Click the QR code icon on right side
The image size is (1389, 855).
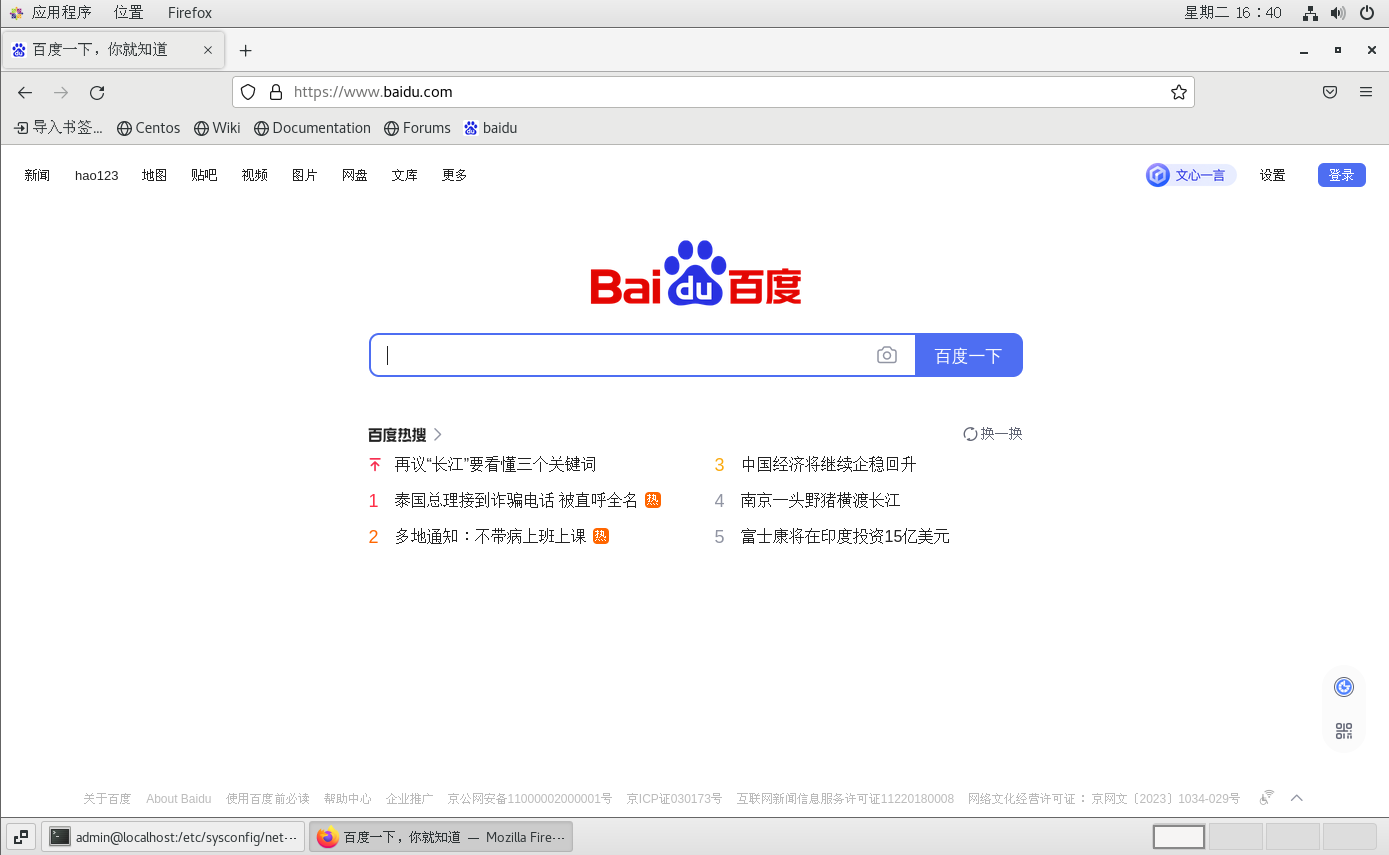point(1343,731)
